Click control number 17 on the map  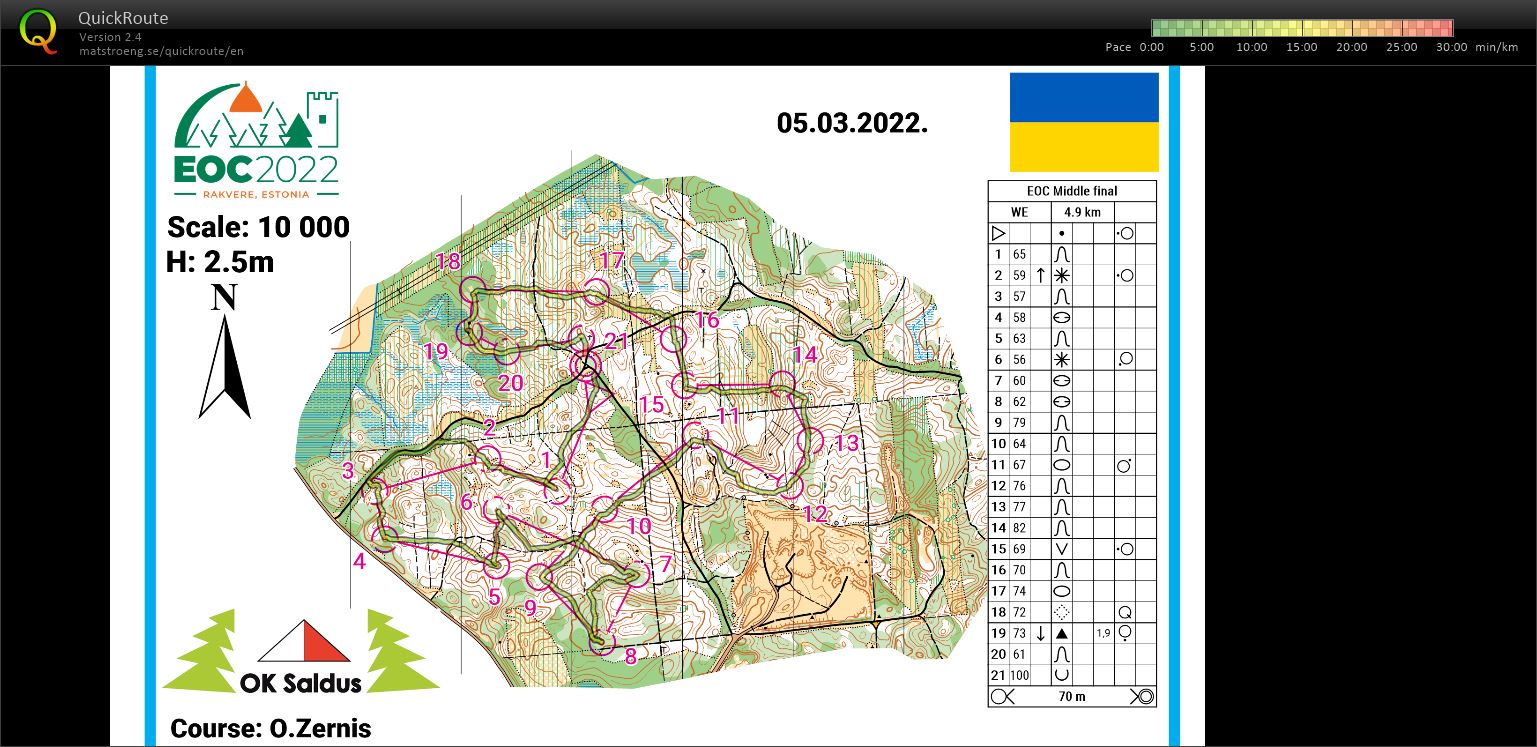pos(611,261)
